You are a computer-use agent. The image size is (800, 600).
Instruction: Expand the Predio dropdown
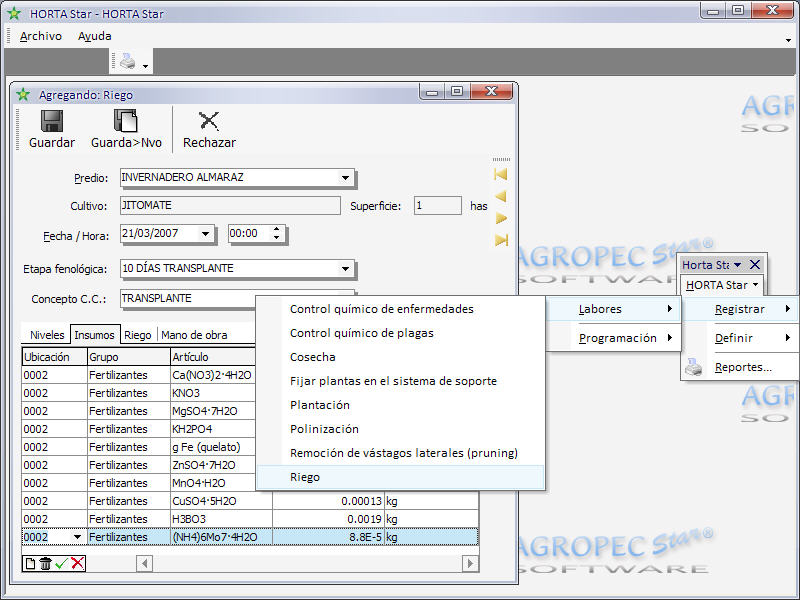pyautogui.click(x=345, y=178)
